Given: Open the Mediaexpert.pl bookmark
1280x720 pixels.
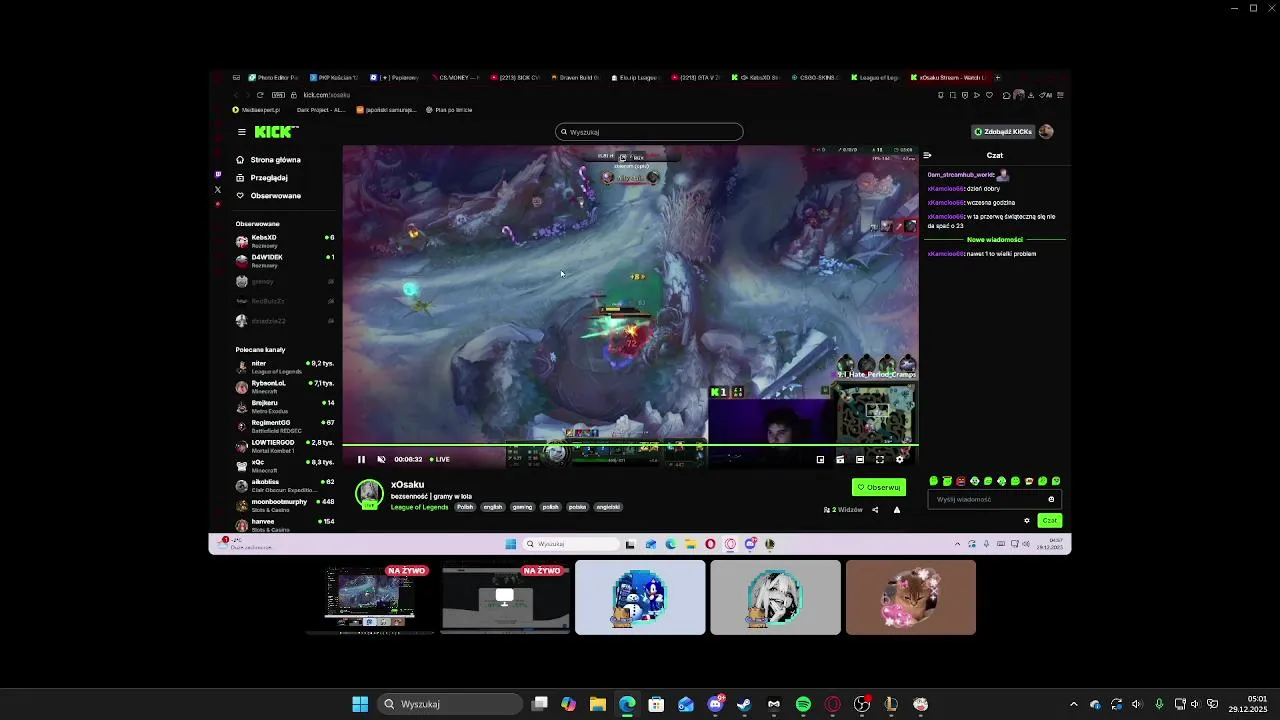Looking at the screenshot, I should (x=257, y=110).
